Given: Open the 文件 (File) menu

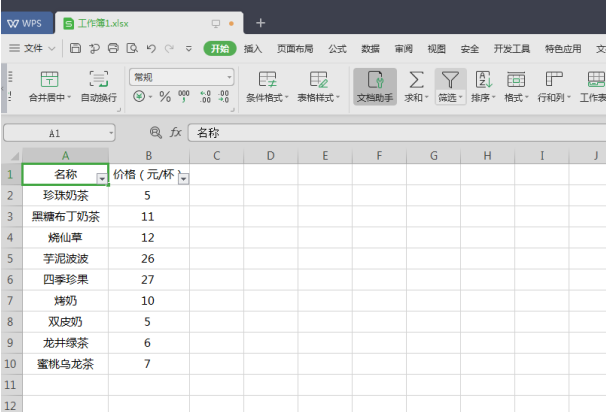Looking at the screenshot, I should coord(33,48).
